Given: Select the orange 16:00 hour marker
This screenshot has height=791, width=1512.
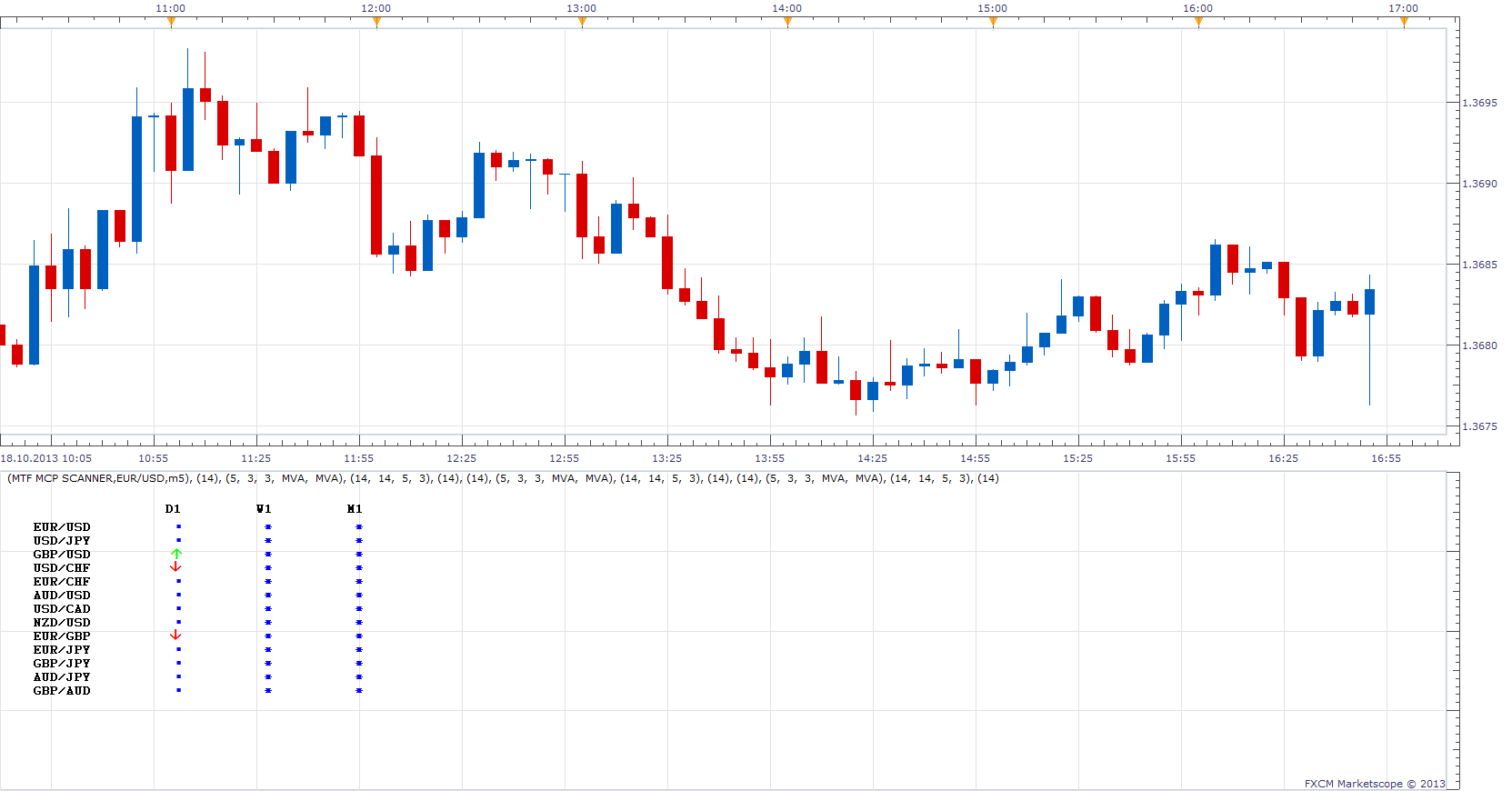Looking at the screenshot, I should (1198, 23).
